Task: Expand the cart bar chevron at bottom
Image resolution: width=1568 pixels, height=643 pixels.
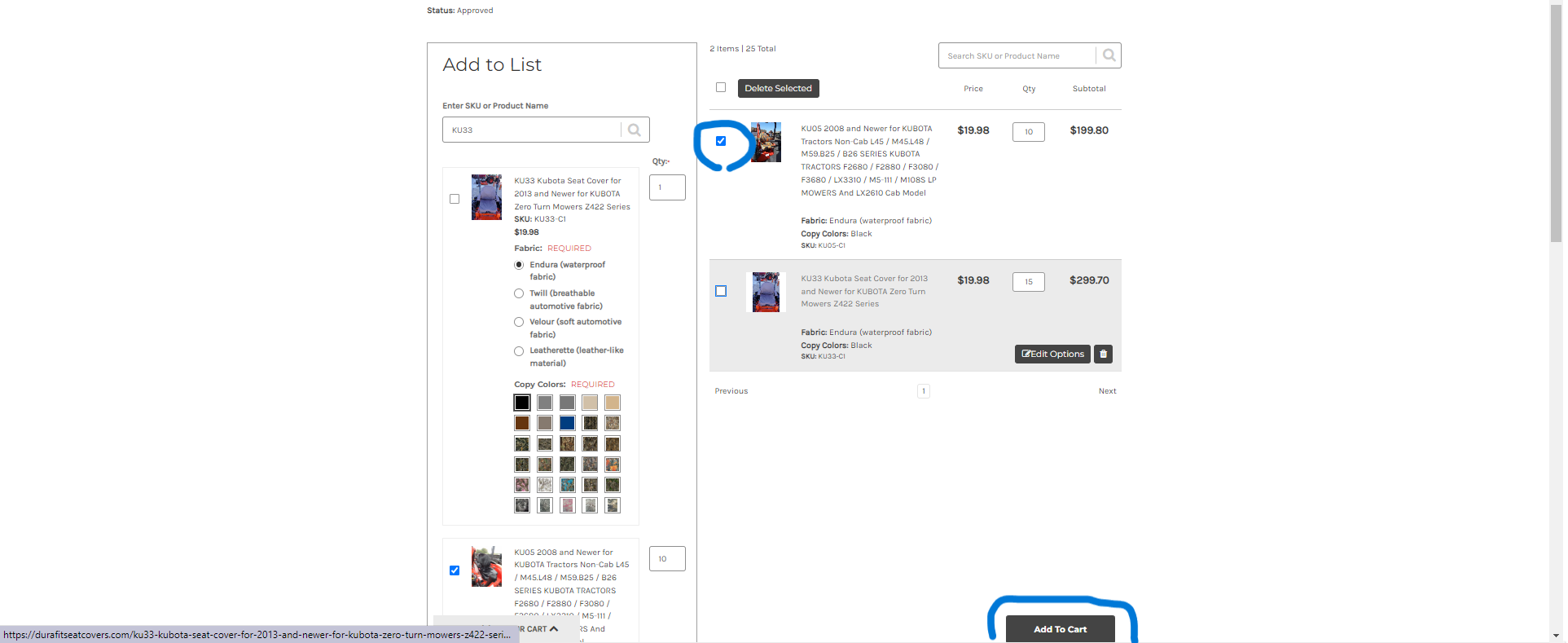Action: click(x=554, y=629)
